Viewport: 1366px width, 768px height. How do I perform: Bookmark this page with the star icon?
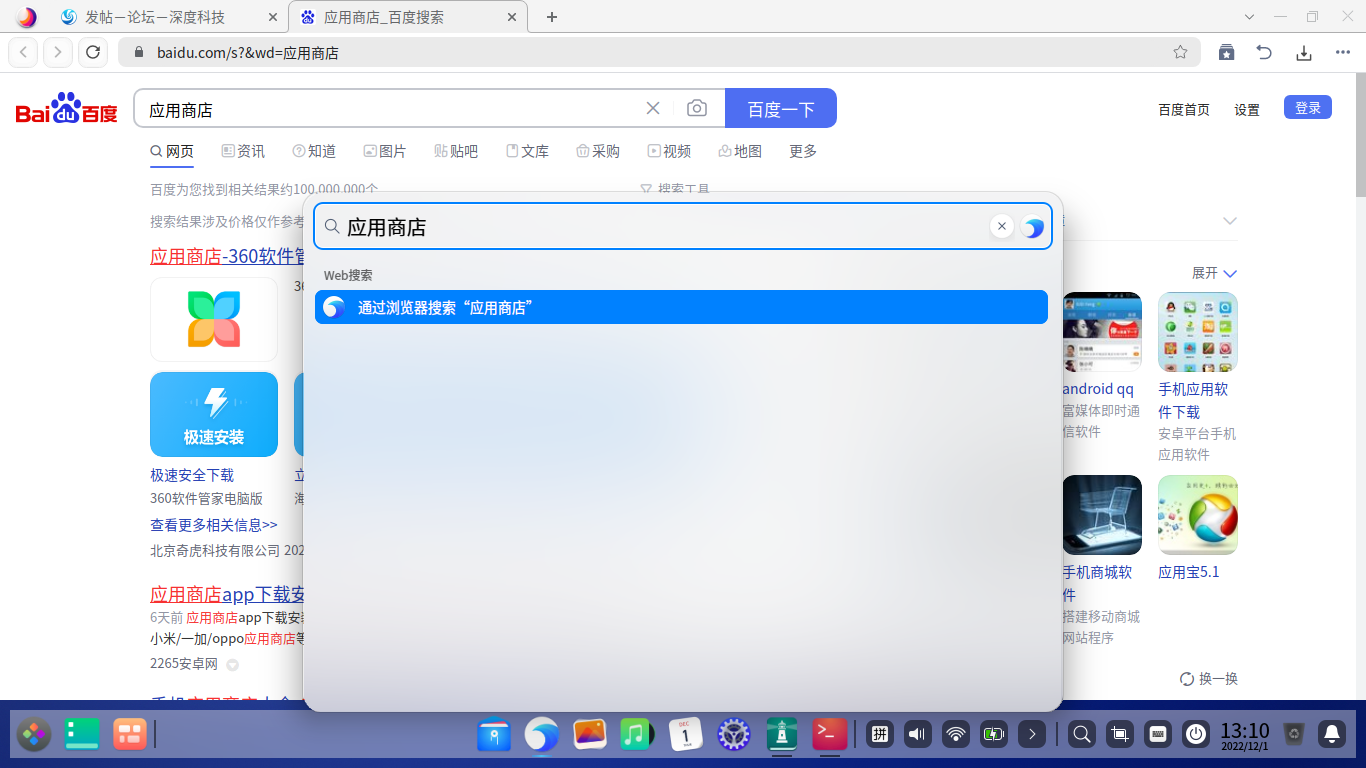[1180, 52]
